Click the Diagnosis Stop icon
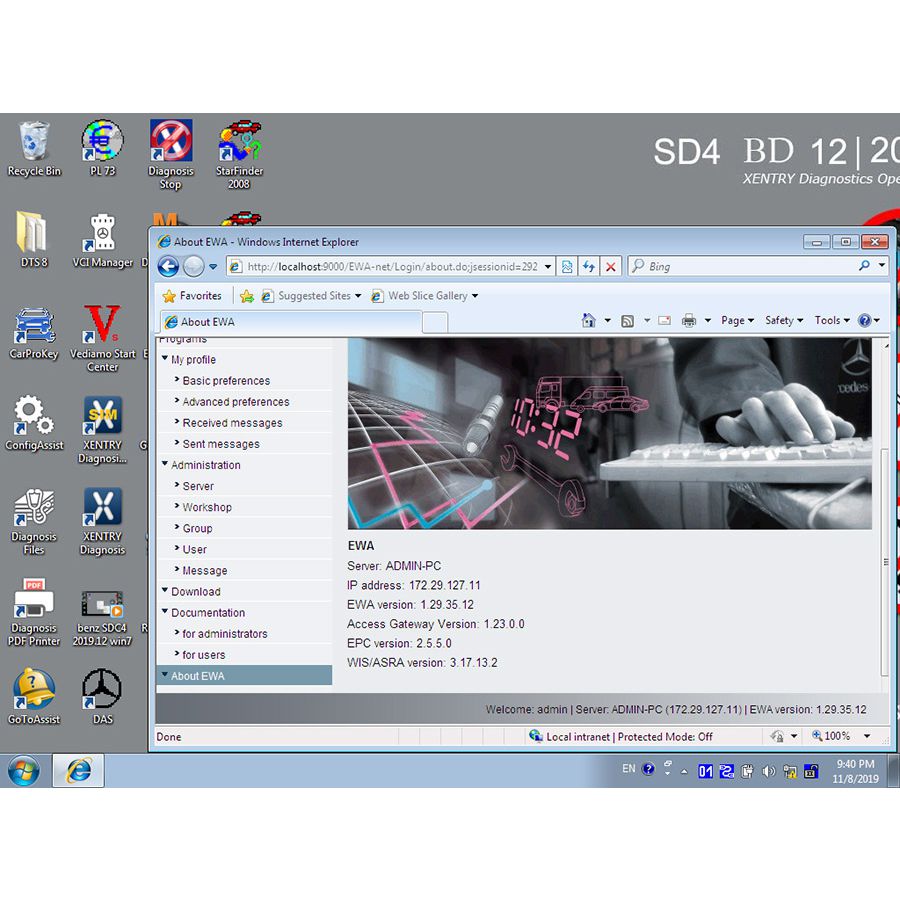The height and width of the screenshot is (900, 900). click(x=171, y=144)
